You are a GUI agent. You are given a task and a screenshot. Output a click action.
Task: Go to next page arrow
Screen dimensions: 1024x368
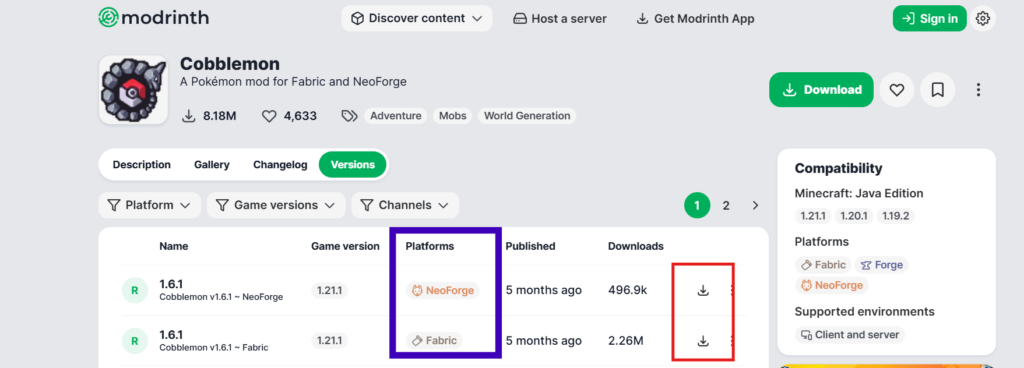click(x=755, y=206)
